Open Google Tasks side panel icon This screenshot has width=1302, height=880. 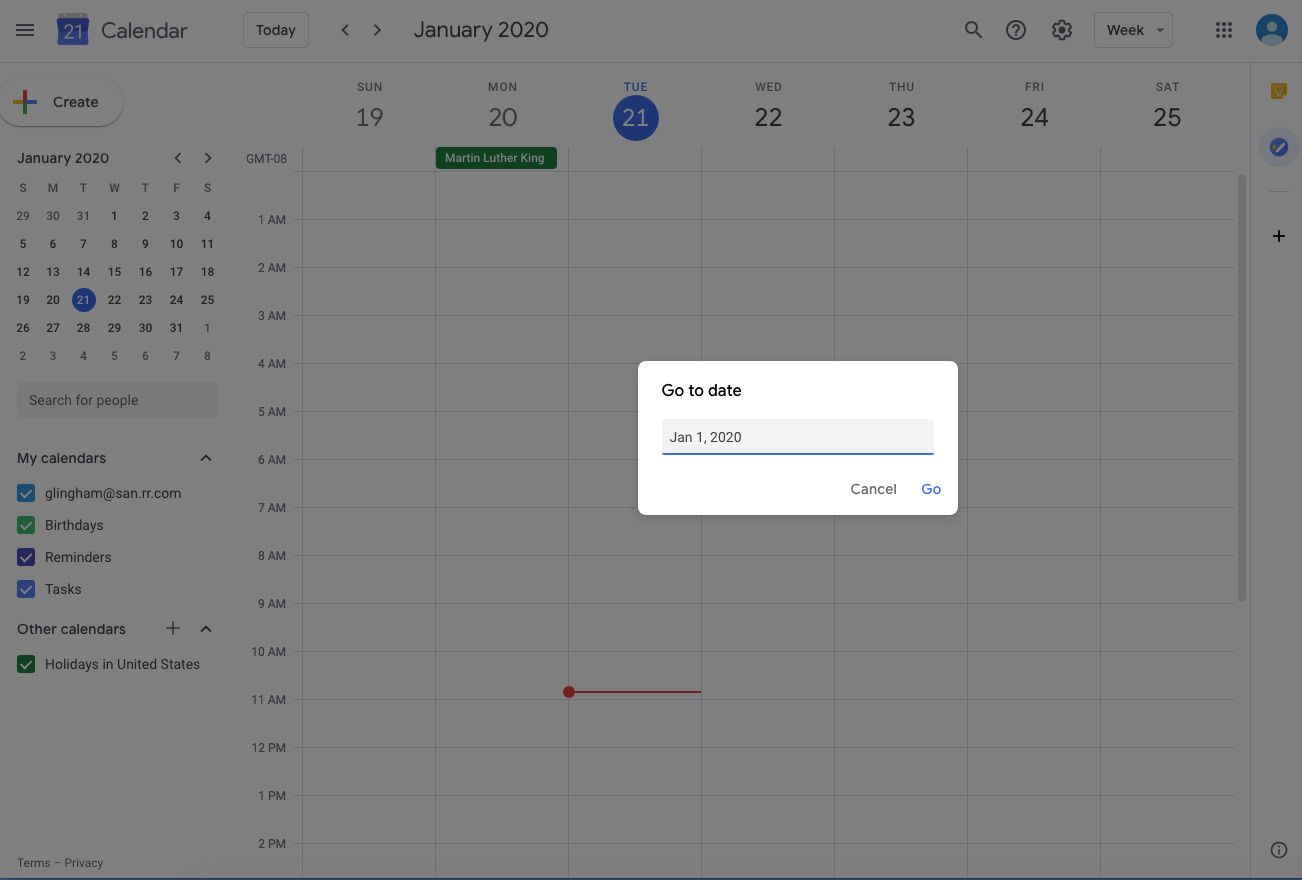[1278, 147]
